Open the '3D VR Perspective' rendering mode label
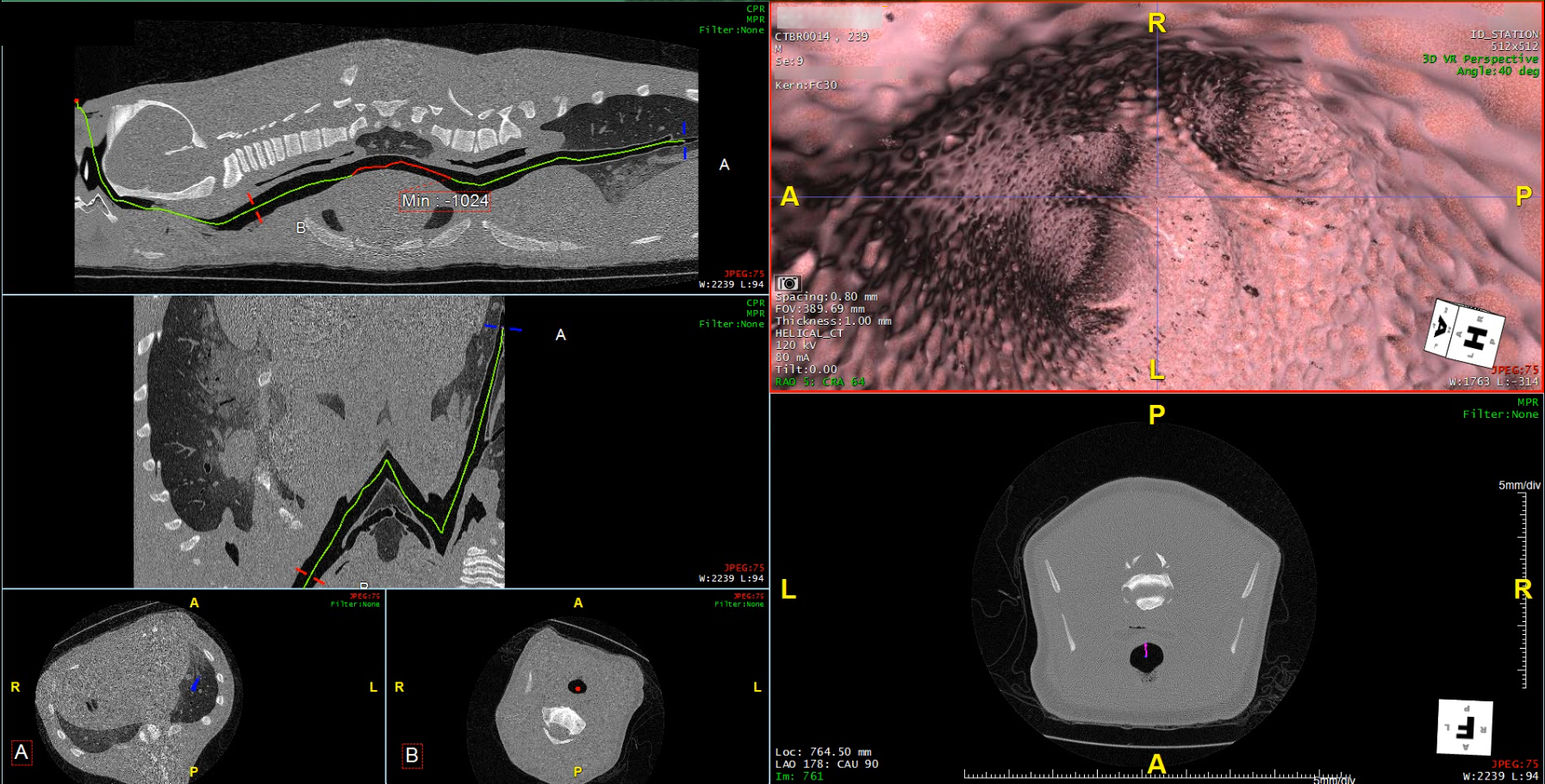Viewport: 1545px width, 784px height. coord(1480,59)
